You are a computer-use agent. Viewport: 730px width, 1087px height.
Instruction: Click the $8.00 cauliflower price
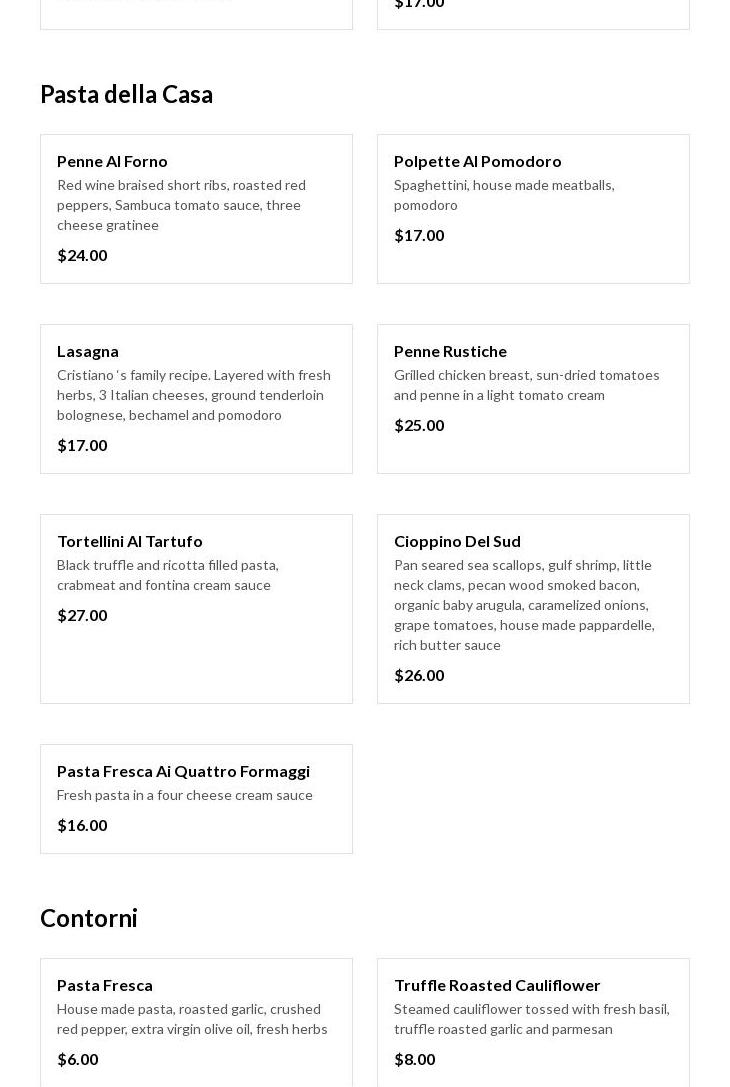click(414, 1059)
